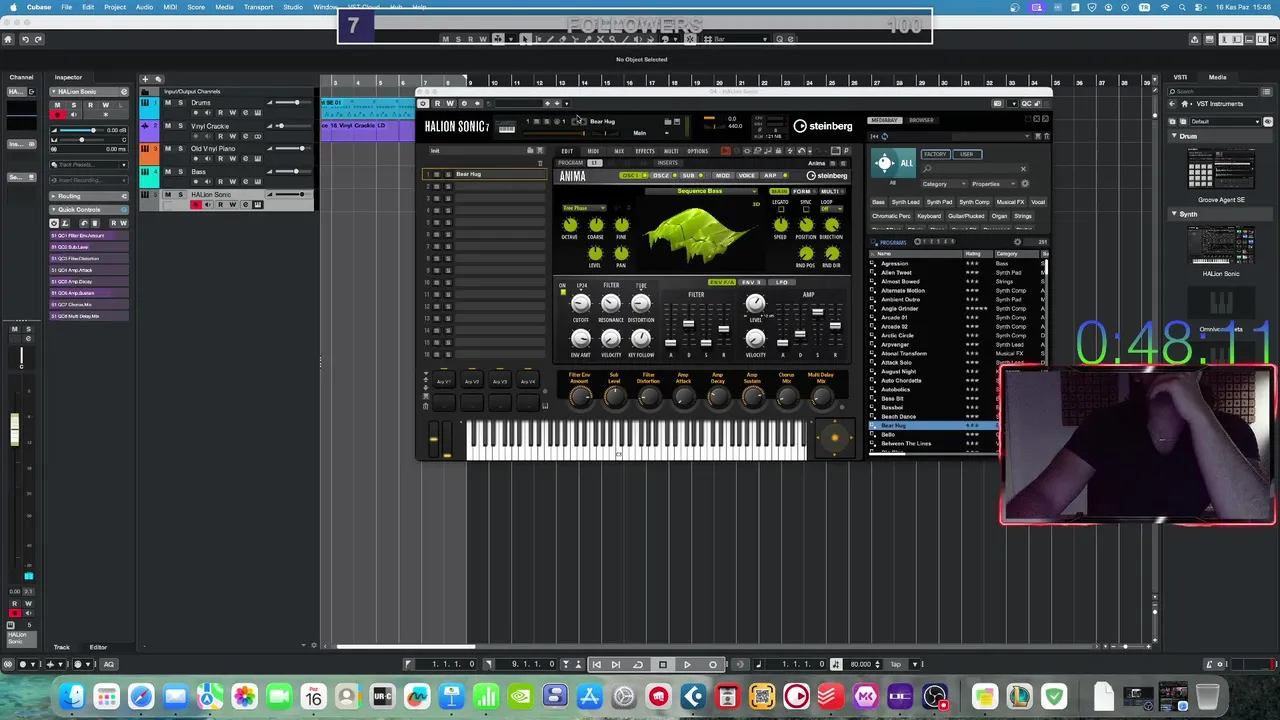Switch to HALion OPTIONS tab
This screenshot has width=1280, height=720.
tap(698, 151)
